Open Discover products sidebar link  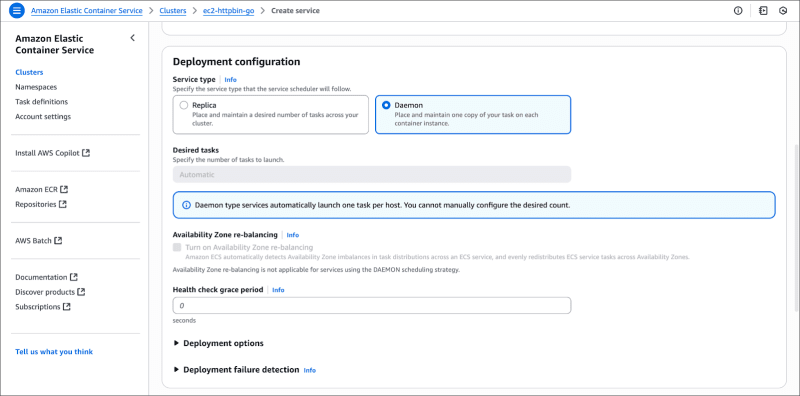pos(45,292)
